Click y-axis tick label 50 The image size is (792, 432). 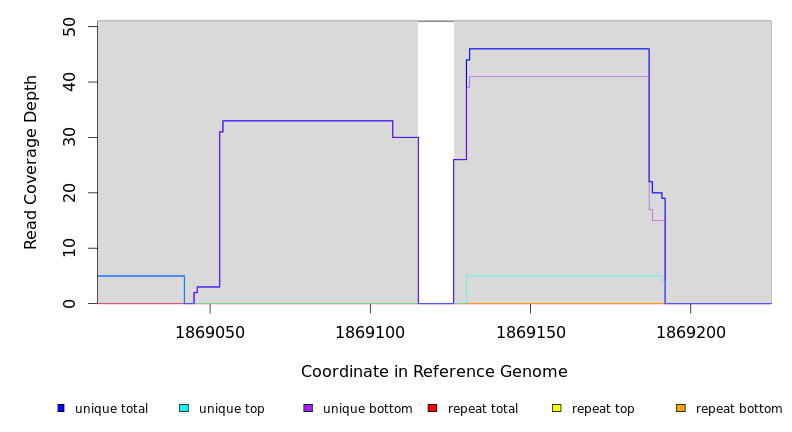69,26
